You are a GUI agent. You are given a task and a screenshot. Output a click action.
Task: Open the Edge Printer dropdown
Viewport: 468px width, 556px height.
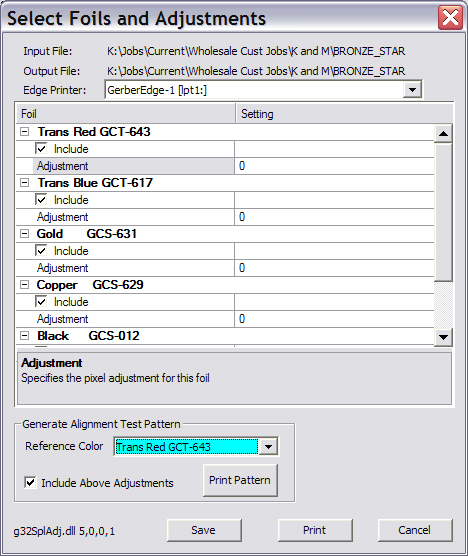[412, 90]
